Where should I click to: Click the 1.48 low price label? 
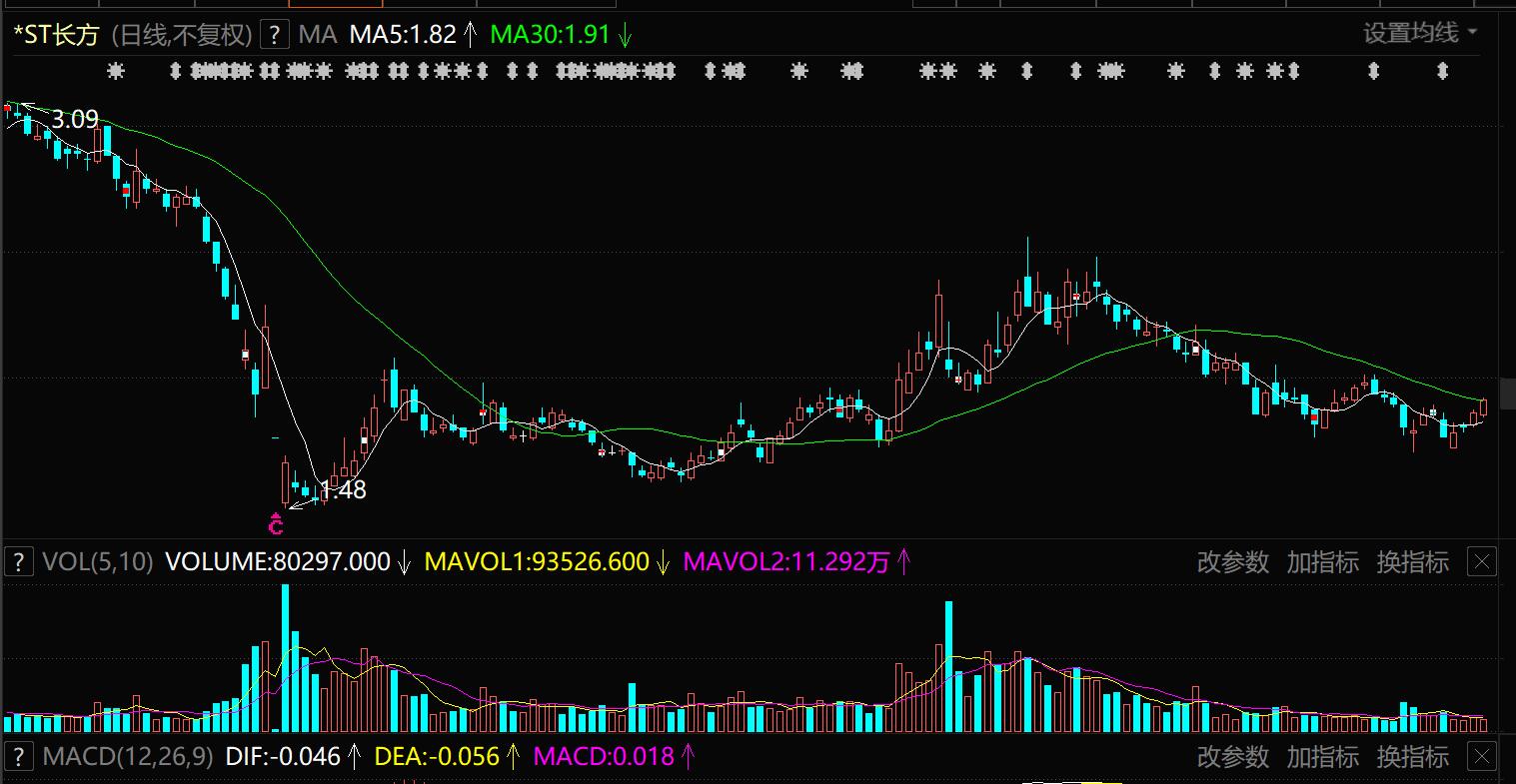click(343, 490)
